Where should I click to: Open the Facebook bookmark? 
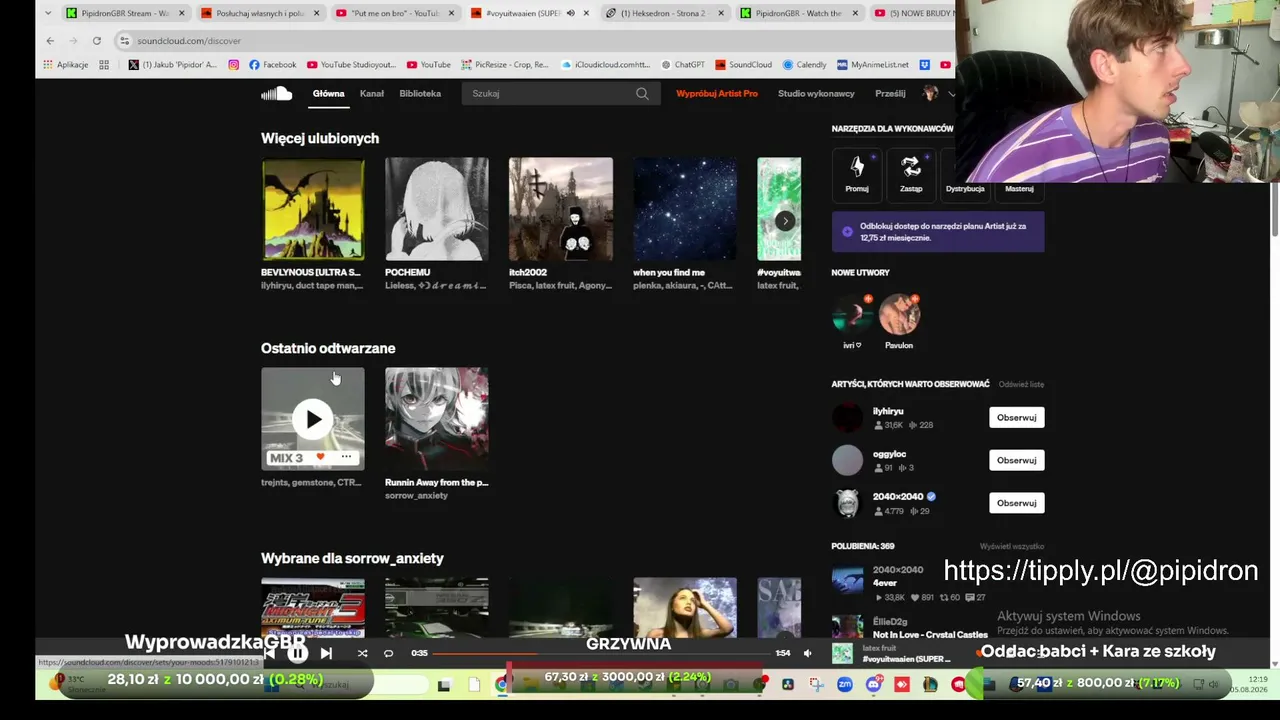point(272,65)
